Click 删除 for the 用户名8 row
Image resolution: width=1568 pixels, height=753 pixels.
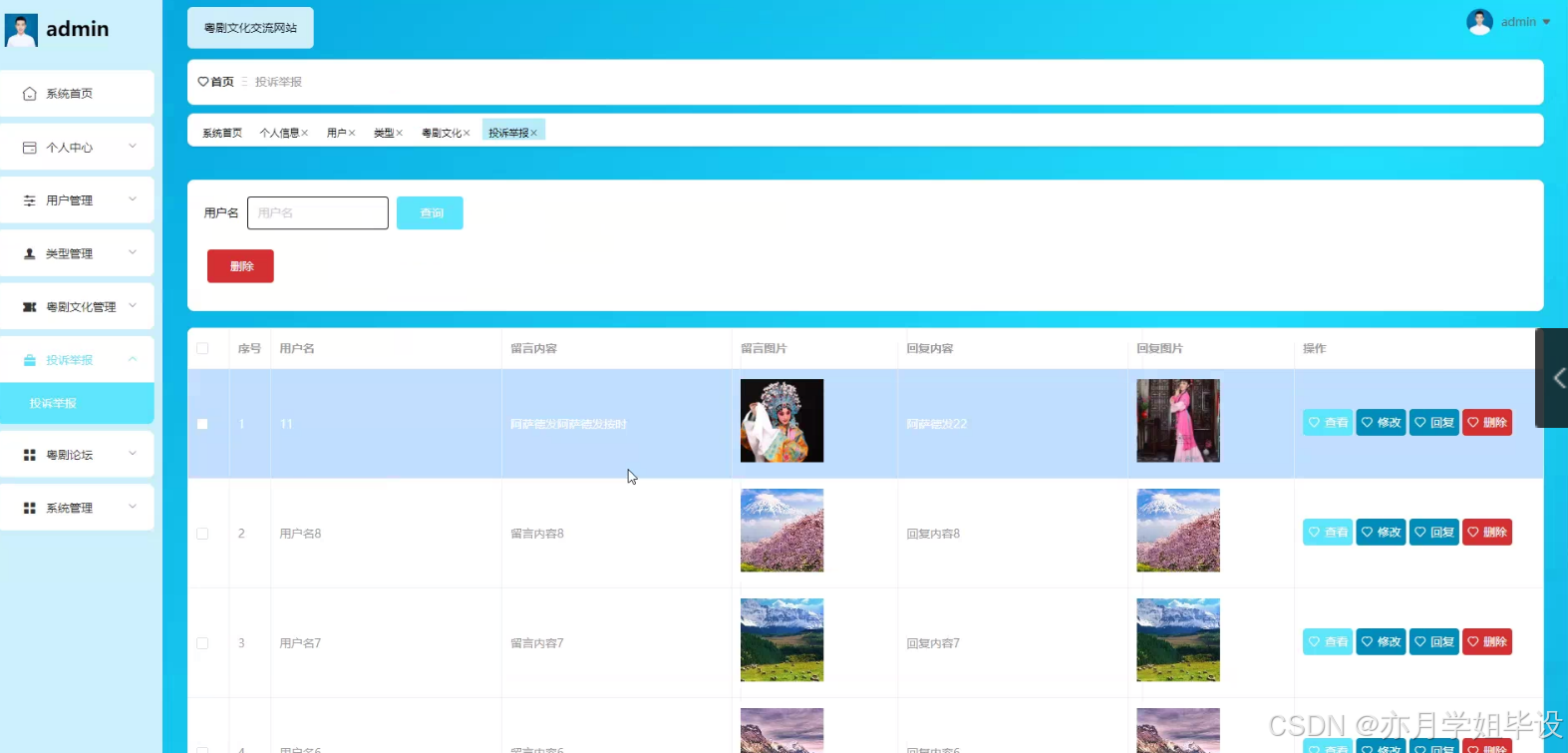[x=1487, y=533]
